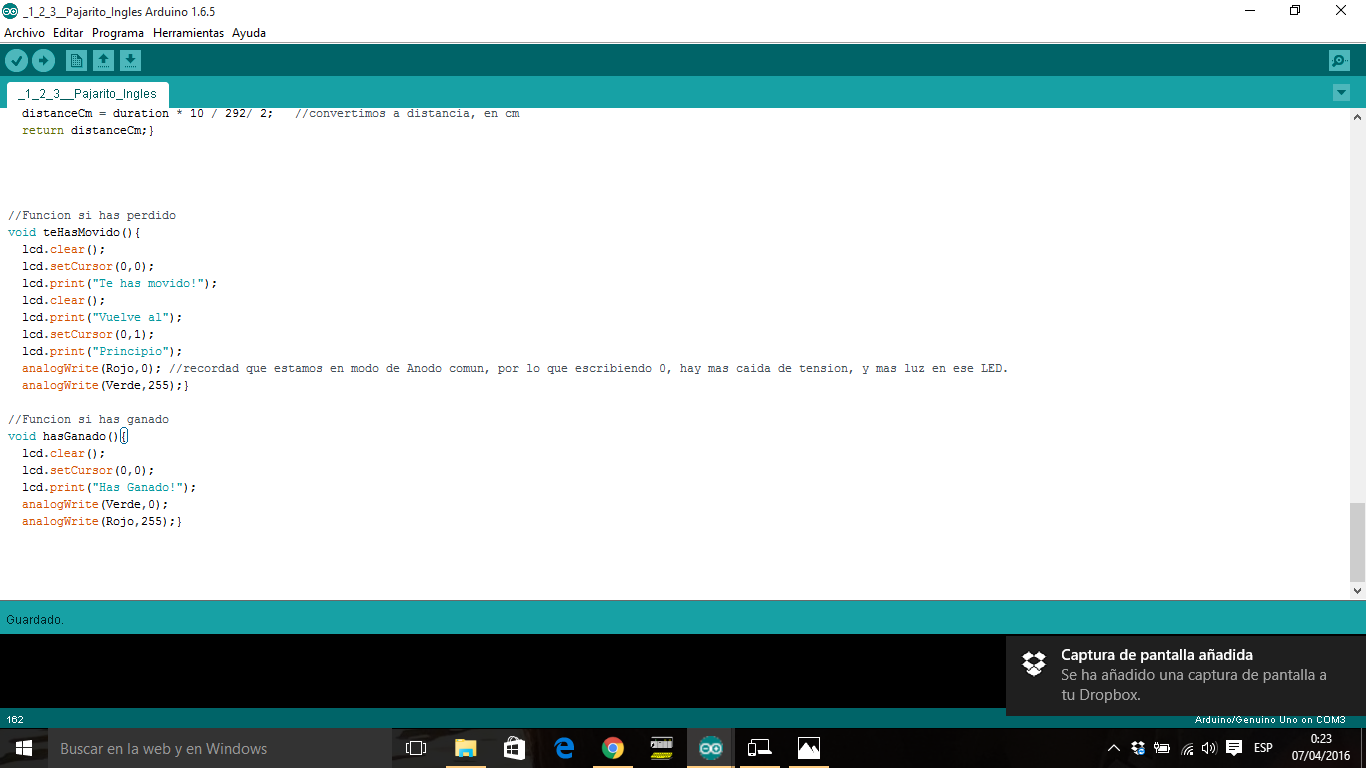Screen dimensions: 1366x768
Task: Click the '//Funcion si has ganado' comment
Action: [x=88, y=419]
